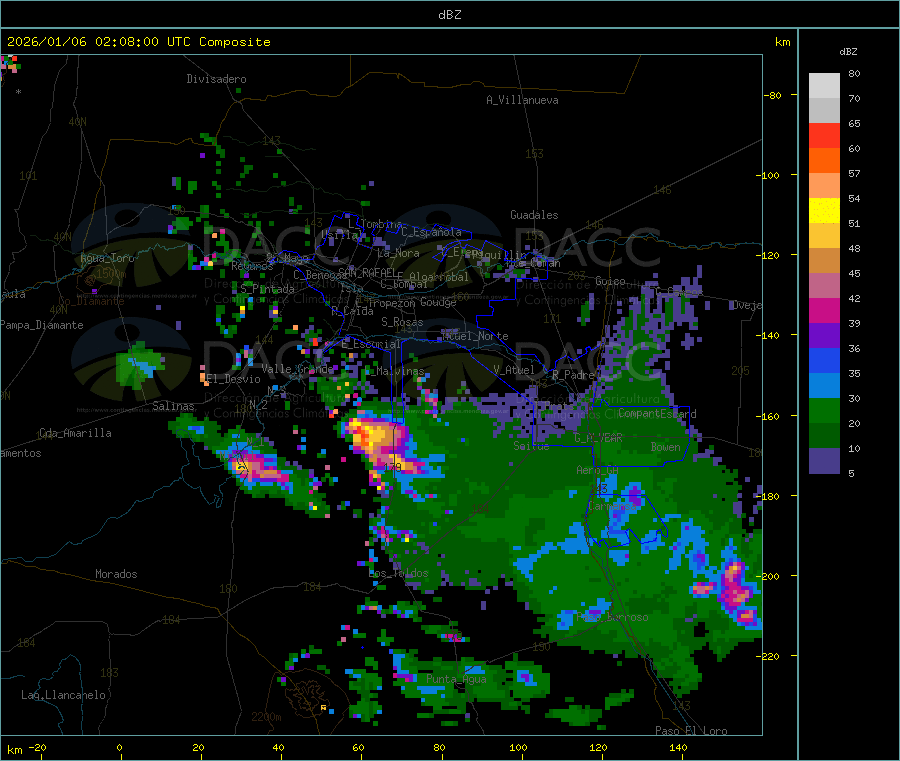
Task: Click the Cda_Amarilla label
Action: coord(75,433)
